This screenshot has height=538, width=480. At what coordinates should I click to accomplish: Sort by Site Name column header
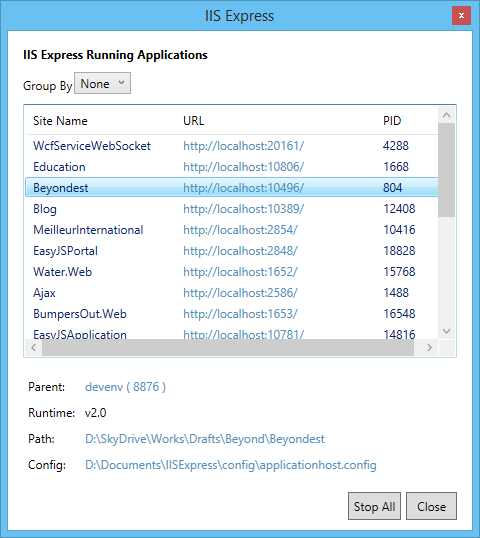[60, 121]
